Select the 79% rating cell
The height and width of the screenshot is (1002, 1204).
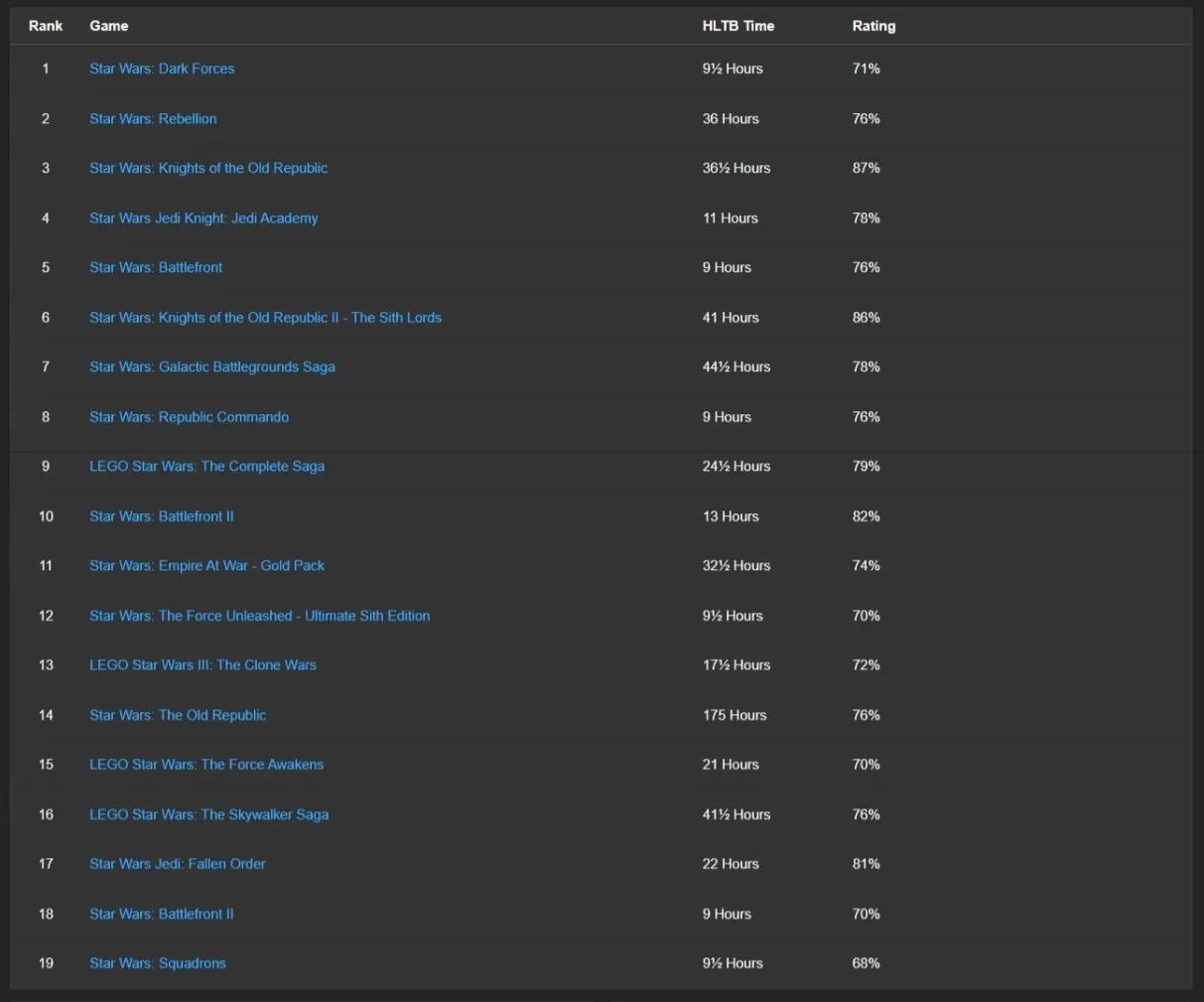(866, 466)
